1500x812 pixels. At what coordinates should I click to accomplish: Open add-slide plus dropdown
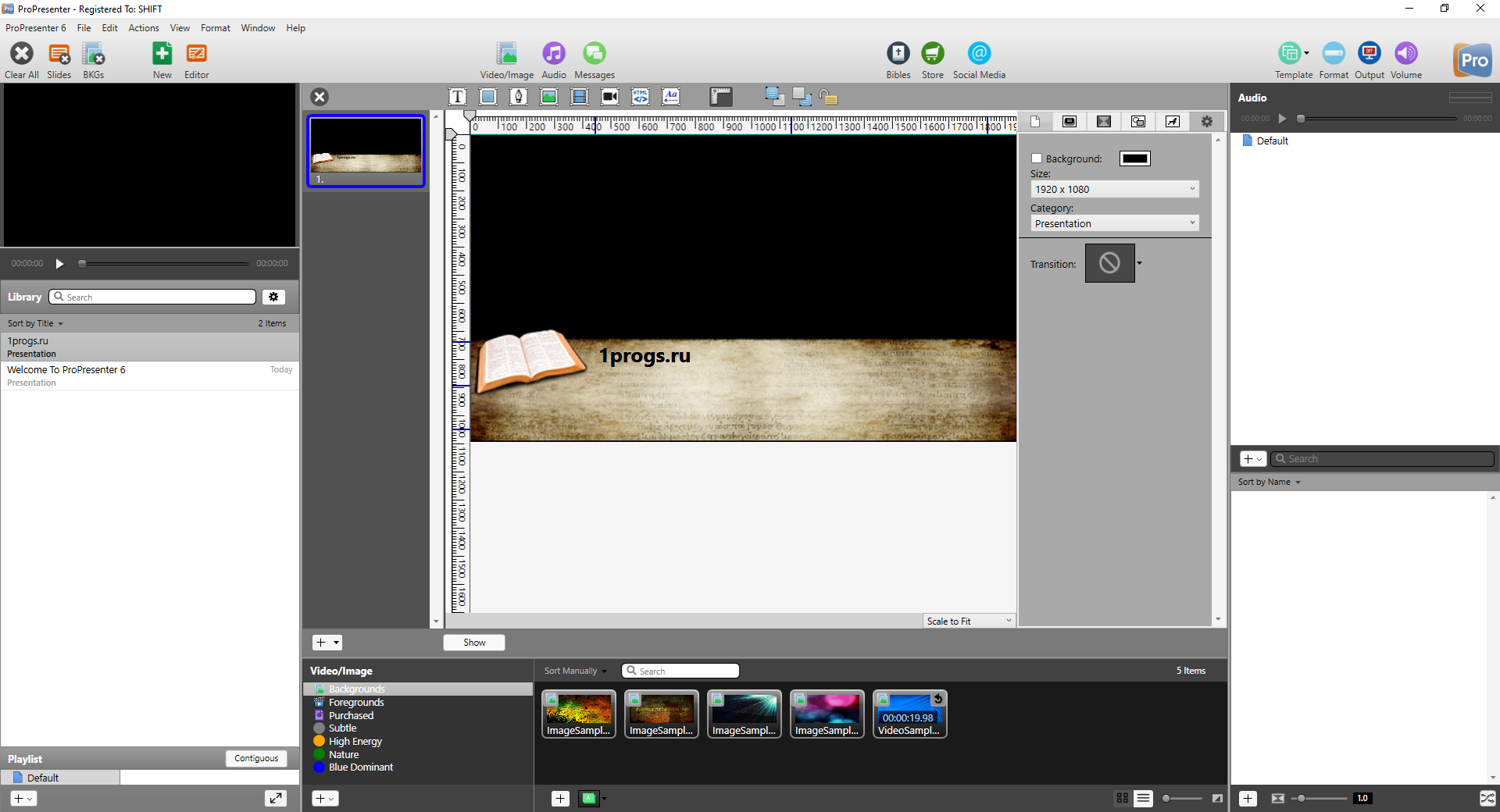coord(327,643)
